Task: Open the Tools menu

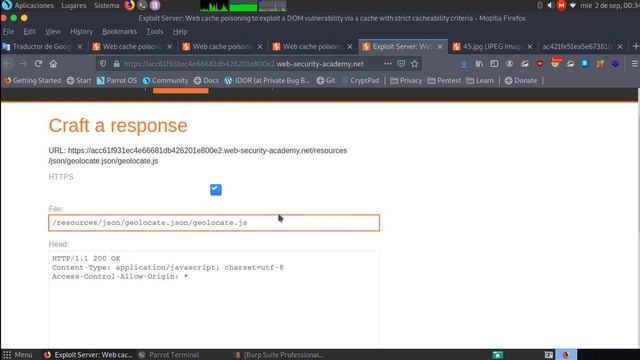Action: [155, 31]
